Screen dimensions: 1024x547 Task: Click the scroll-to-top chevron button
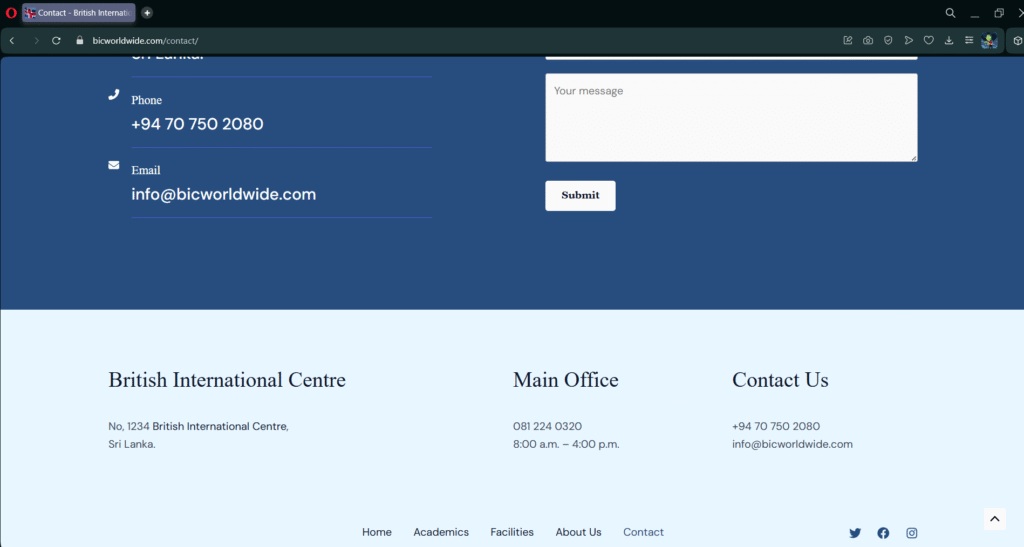point(995,519)
